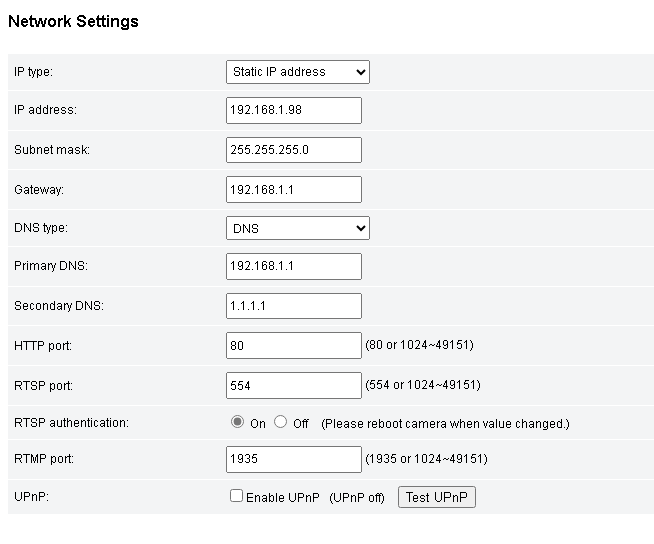Click the Gateway input box

click(x=294, y=189)
